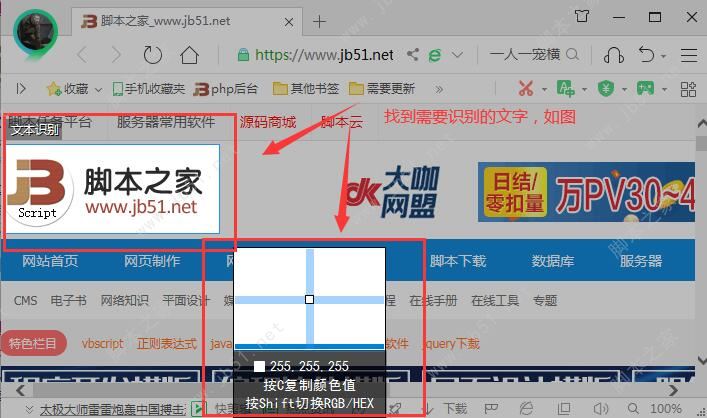Open the 正则表达式 link
Screen dimensions: 707x418
167,344
